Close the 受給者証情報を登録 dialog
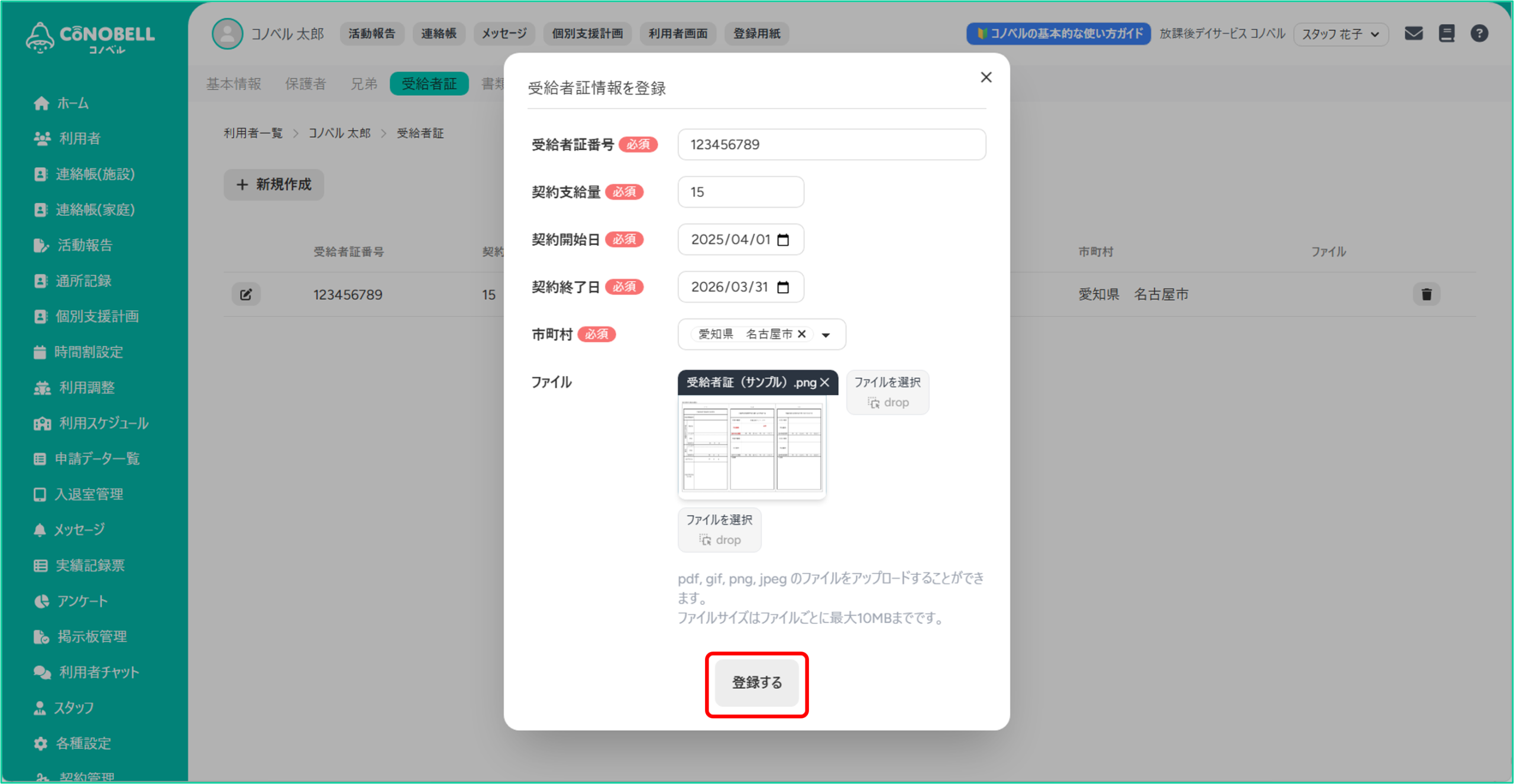This screenshot has width=1514, height=784. [986, 77]
